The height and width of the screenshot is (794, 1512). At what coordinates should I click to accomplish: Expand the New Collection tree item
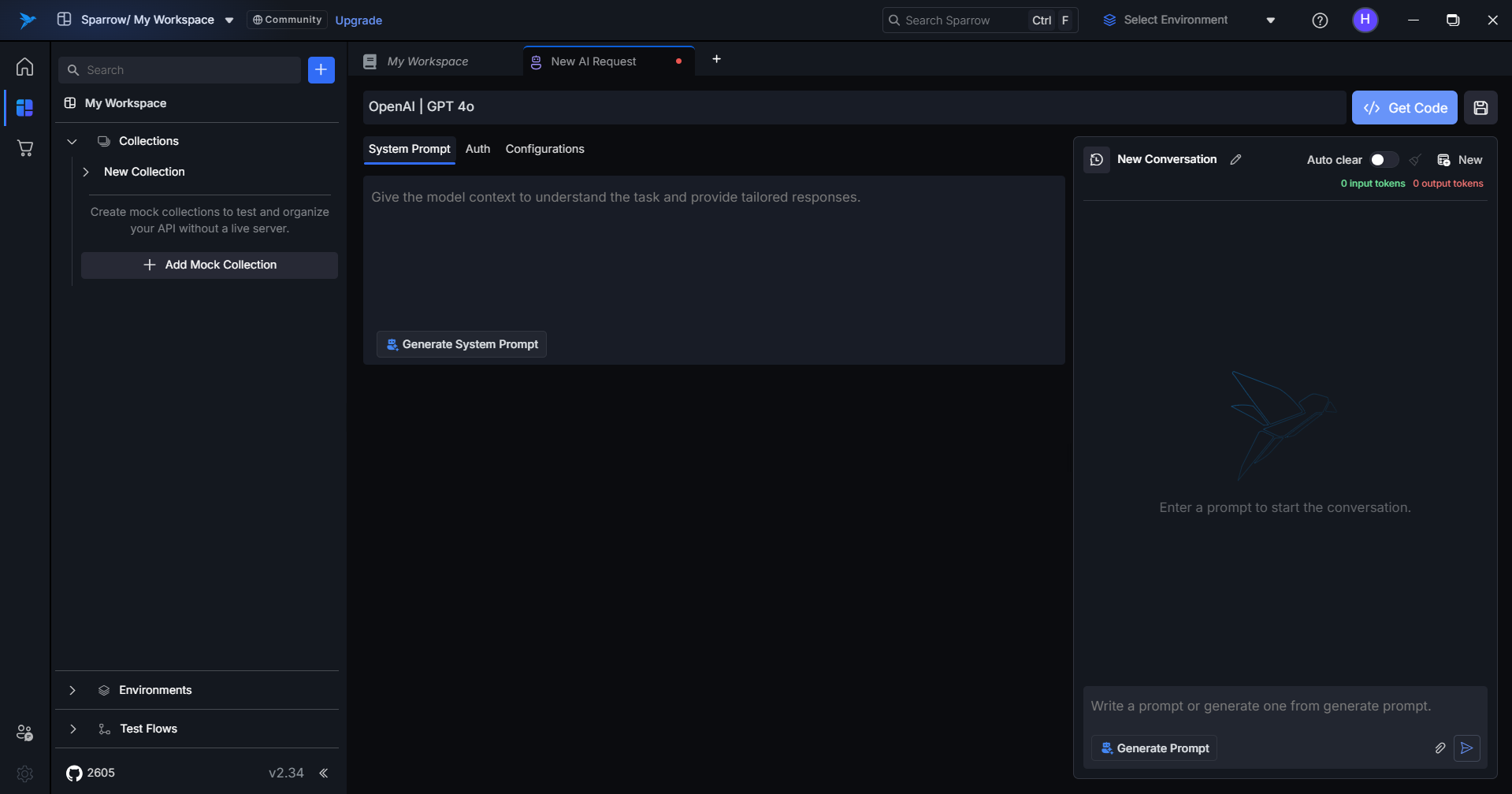coord(86,172)
